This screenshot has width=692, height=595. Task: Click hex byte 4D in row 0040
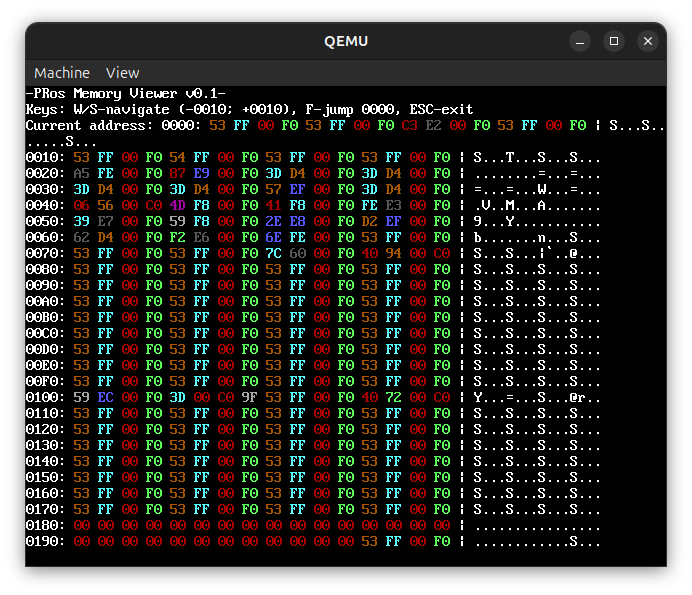177,206
